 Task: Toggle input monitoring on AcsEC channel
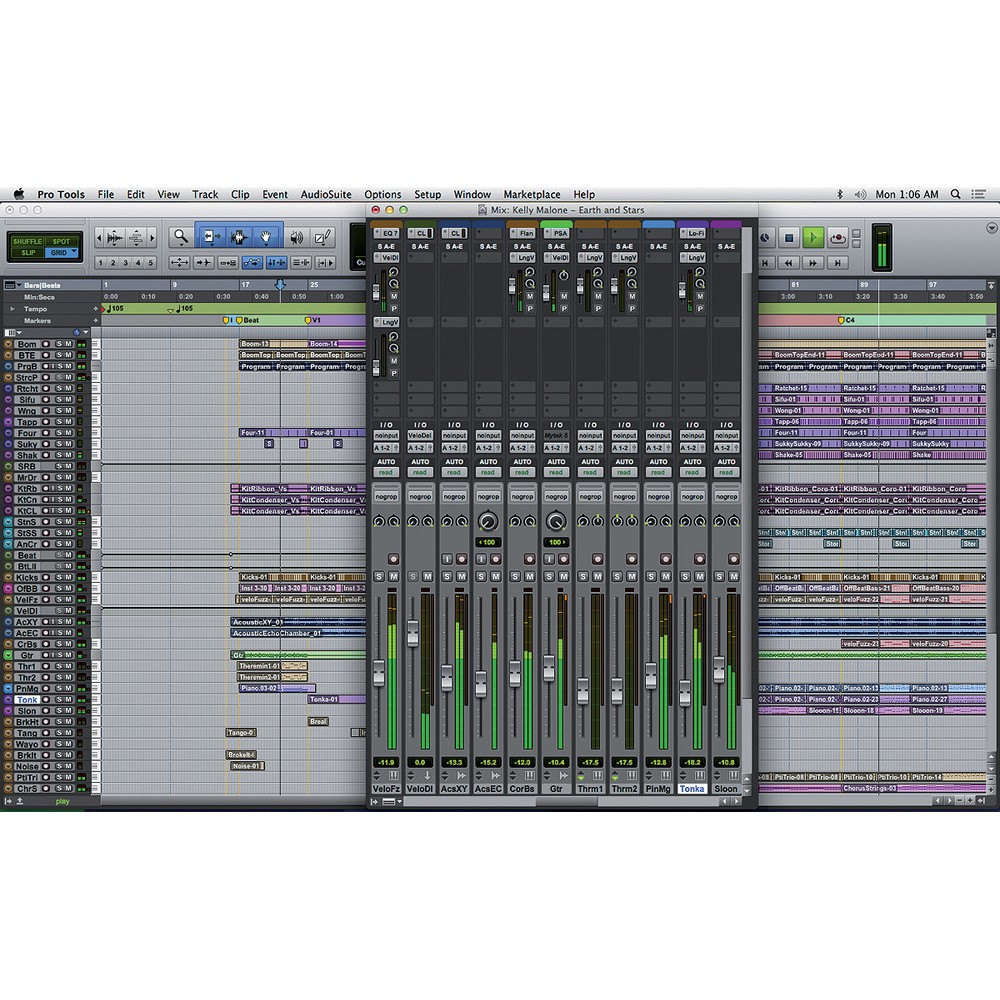point(481,559)
